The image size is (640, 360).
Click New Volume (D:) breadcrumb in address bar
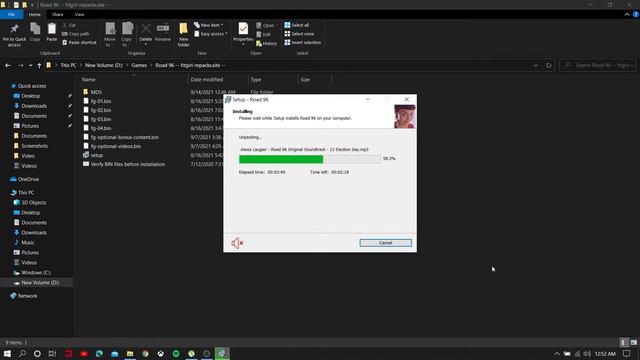[x=104, y=65]
